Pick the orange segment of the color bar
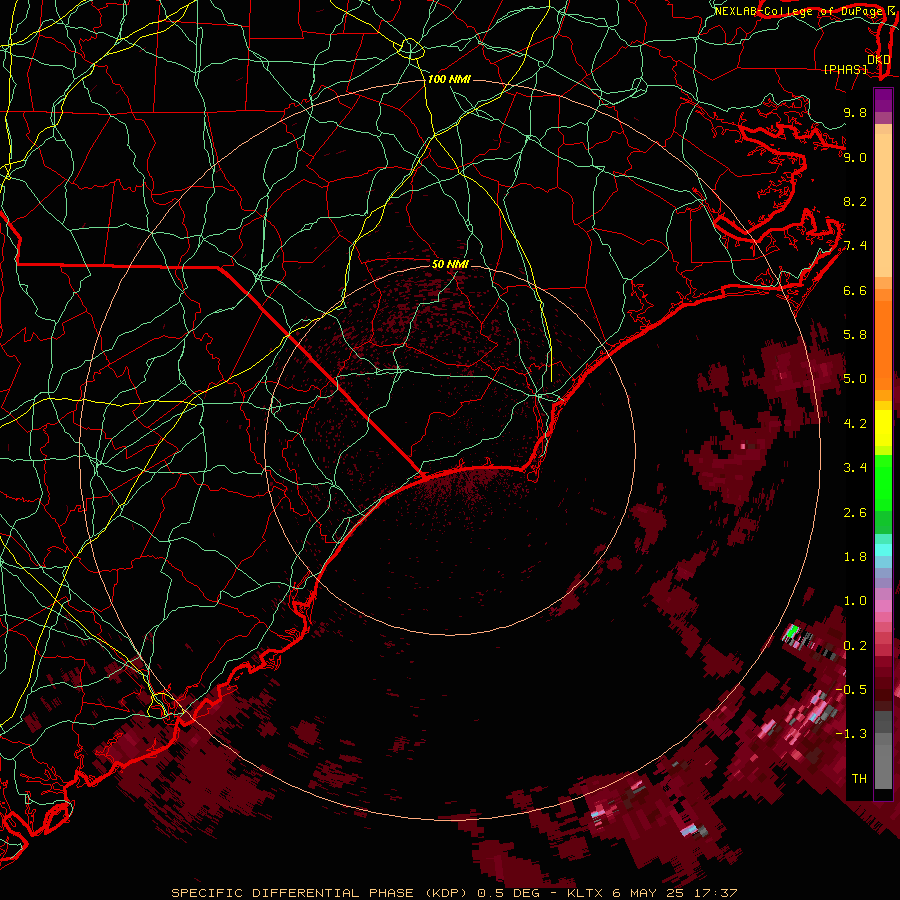Image resolution: width=900 pixels, height=900 pixels. click(883, 346)
